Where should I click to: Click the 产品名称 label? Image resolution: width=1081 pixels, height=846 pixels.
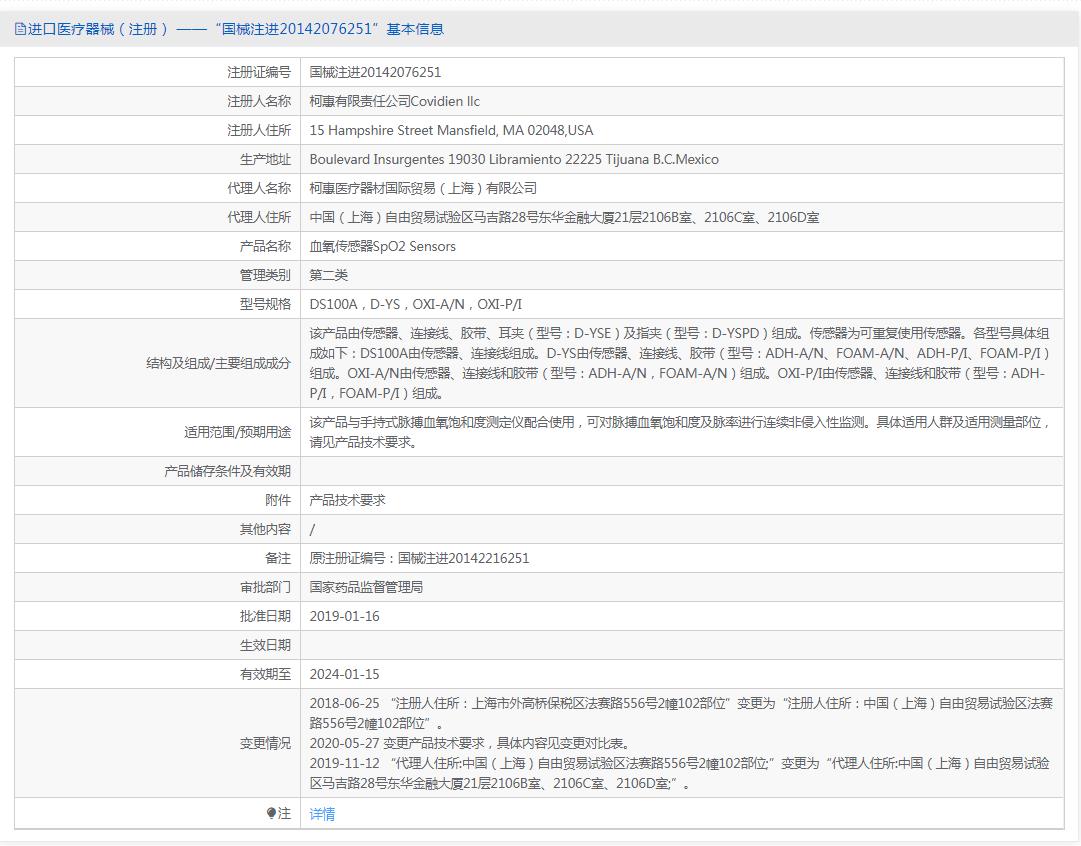(x=265, y=246)
